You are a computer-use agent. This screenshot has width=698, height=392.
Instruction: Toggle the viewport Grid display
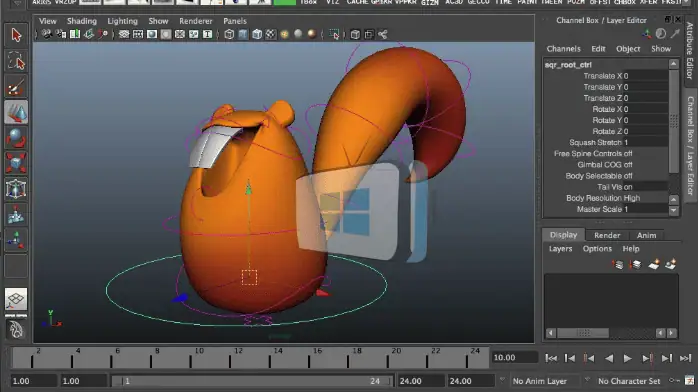pos(124,34)
